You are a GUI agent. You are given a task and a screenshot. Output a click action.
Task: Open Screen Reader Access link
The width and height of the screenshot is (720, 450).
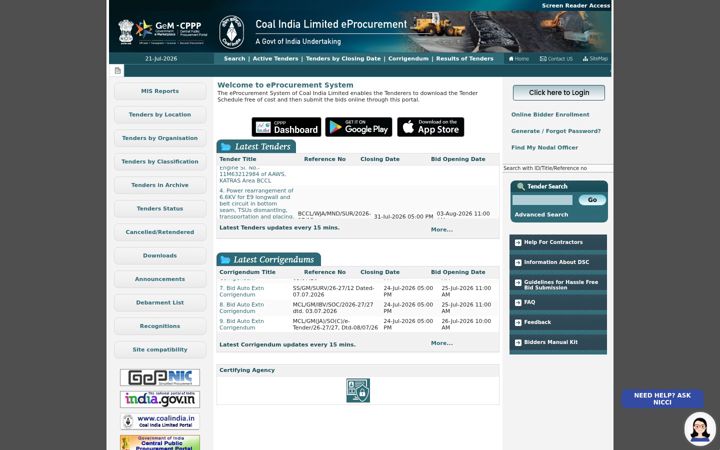576,6
